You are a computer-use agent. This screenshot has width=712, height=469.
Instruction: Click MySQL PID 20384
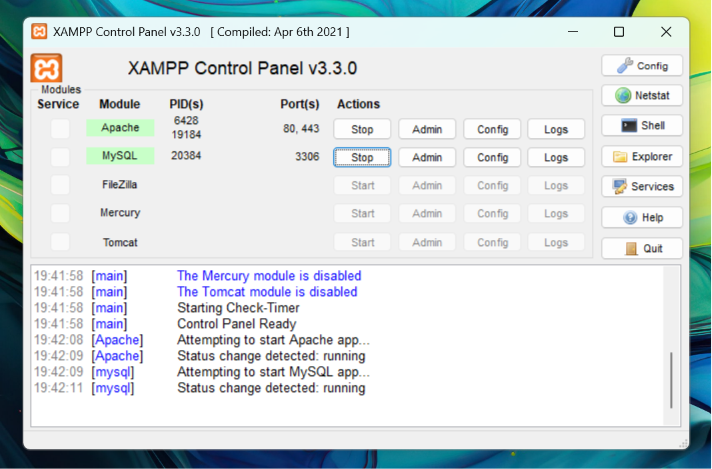coord(186,155)
